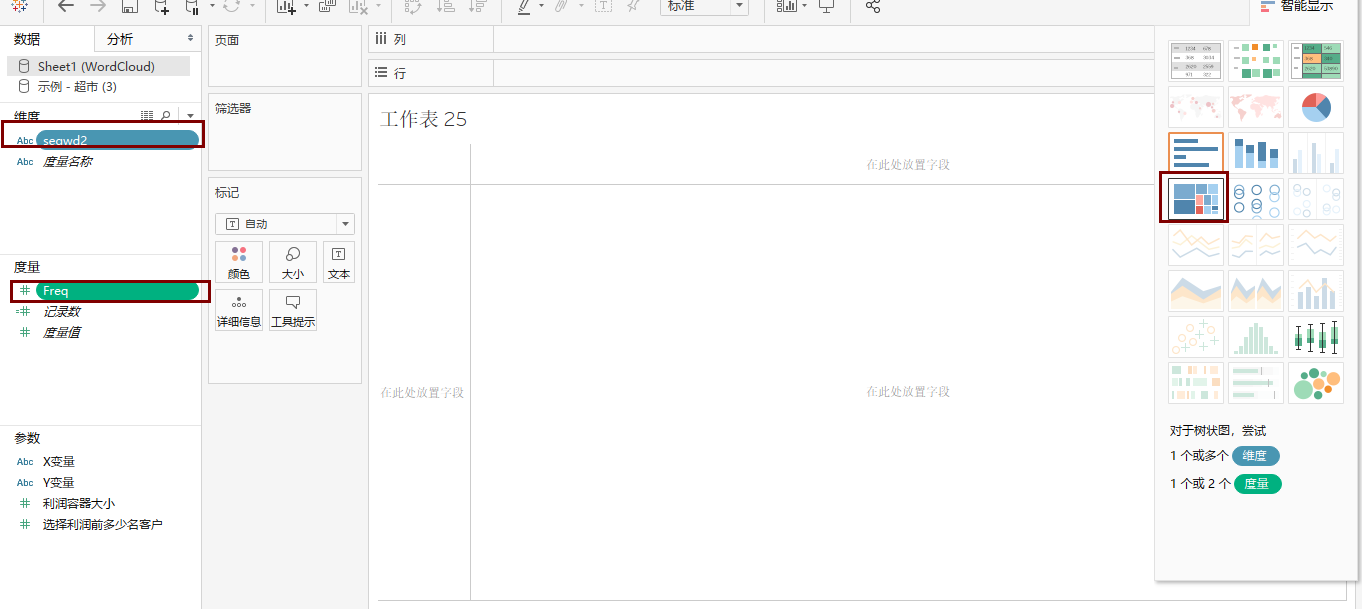
Task: Click the search magnifier in dimensions header
Action: coord(166,116)
